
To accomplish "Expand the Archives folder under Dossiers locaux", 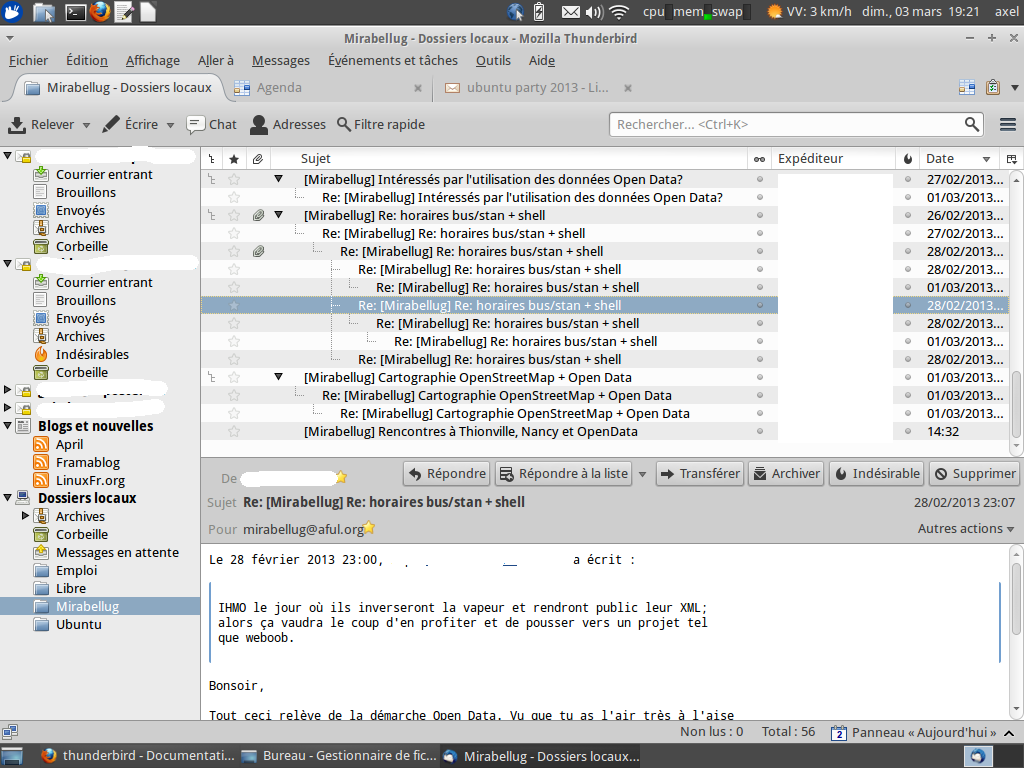I will click(25, 515).
